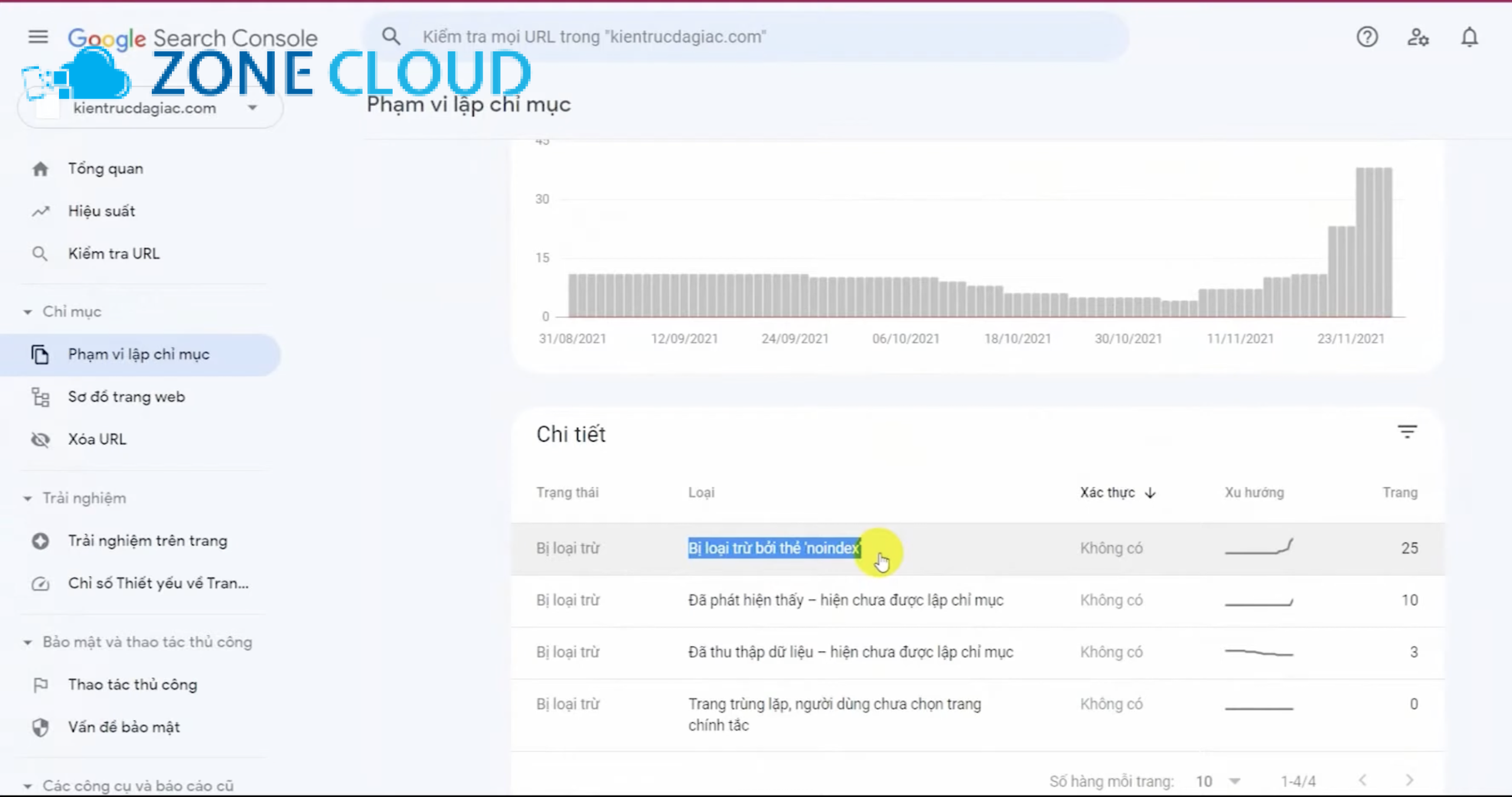Click the Trải nghiệm trên trang plus icon

pyautogui.click(x=40, y=541)
